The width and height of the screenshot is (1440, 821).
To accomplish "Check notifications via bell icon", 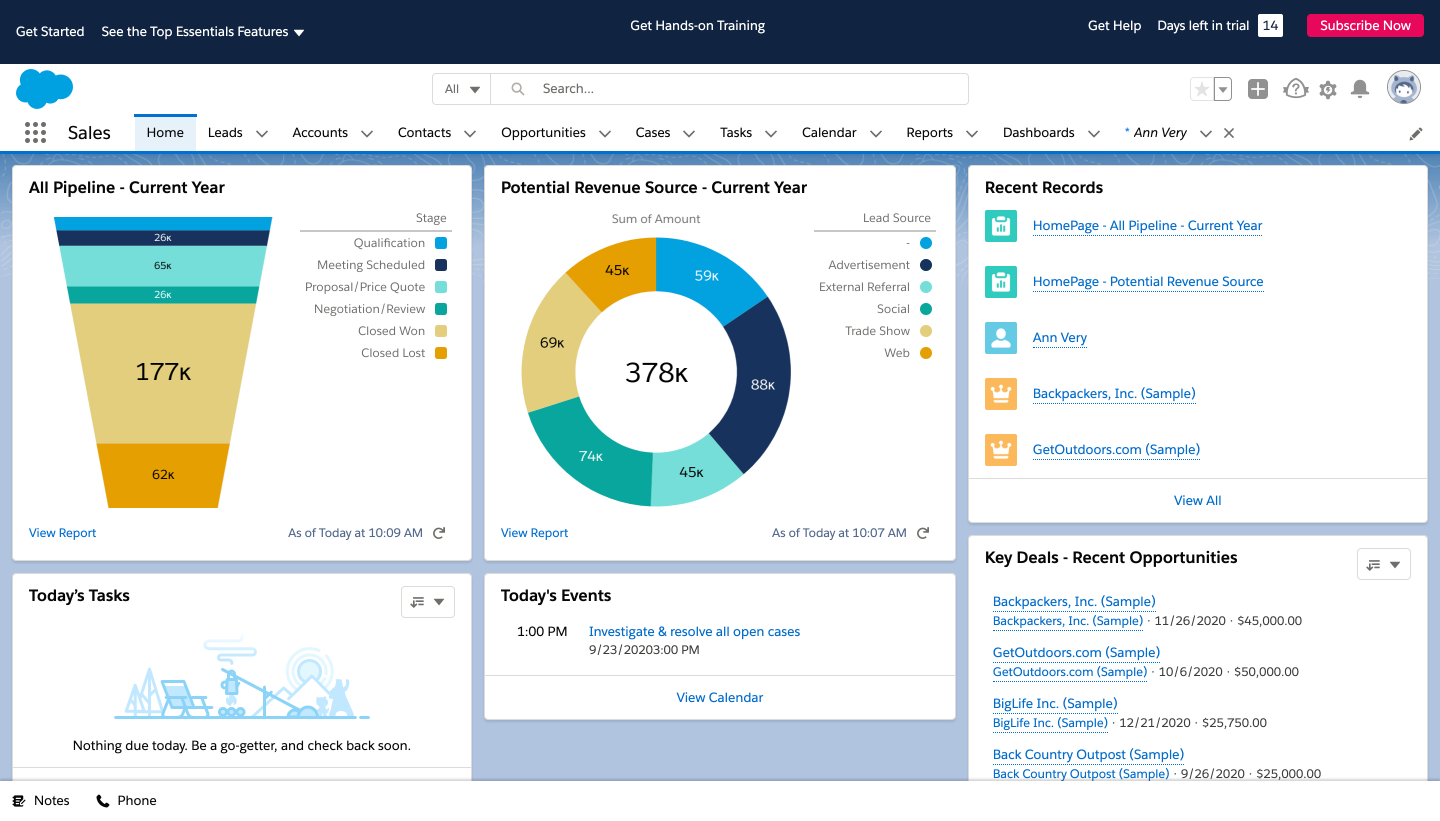I will click(1360, 89).
